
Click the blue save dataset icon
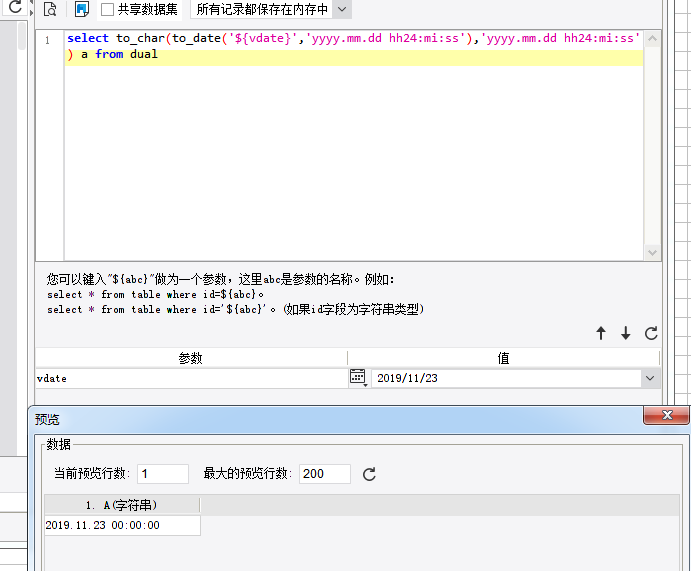82,9
